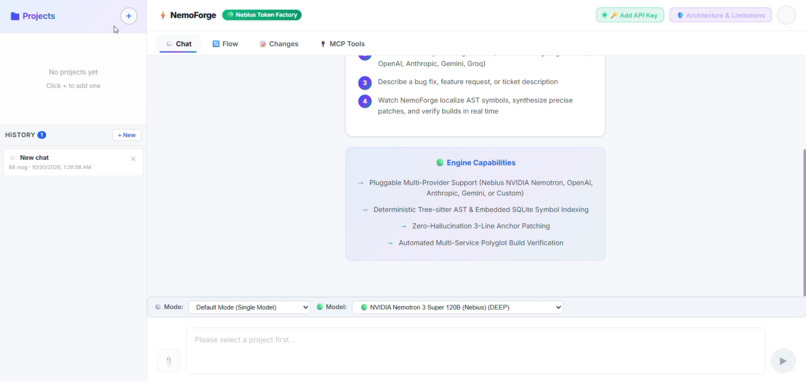
Task: Open the New chat history entry
Action: click(73, 162)
